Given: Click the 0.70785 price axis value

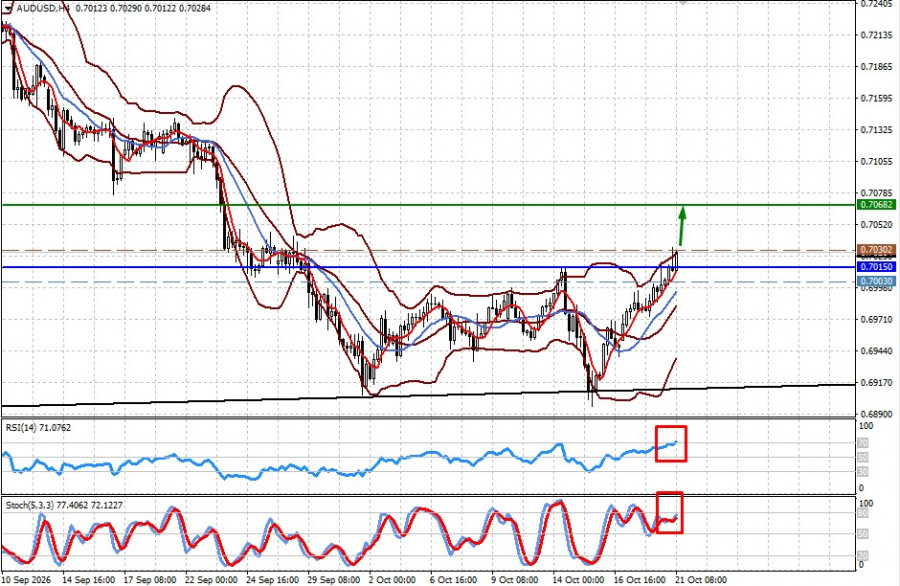Looking at the screenshot, I should coord(877,193).
